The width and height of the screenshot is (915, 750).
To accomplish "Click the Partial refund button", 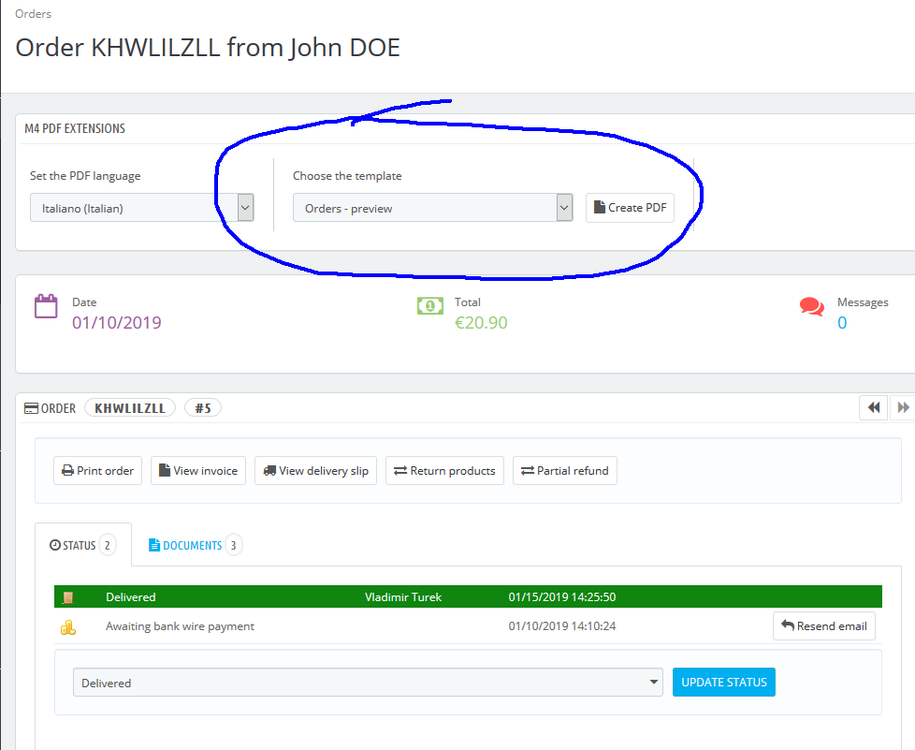I will pyautogui.click(x=565, y=470).
